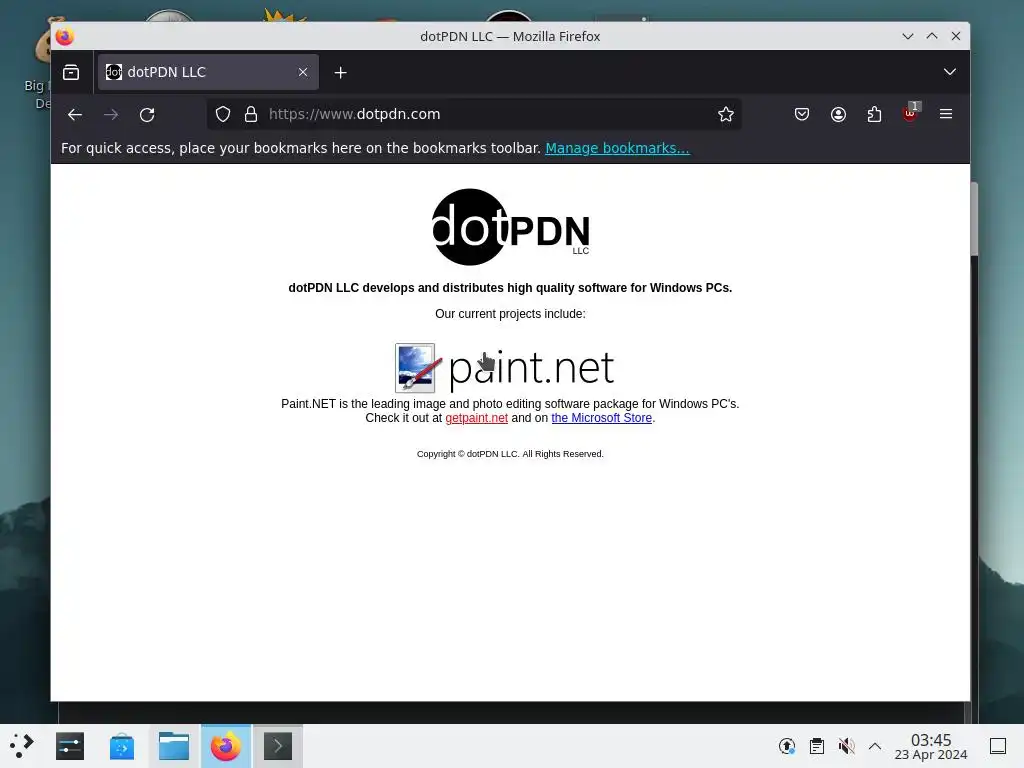Launch Discover software center from taskbar
This screenshot has height=768, width=1024.
[121, 746]
